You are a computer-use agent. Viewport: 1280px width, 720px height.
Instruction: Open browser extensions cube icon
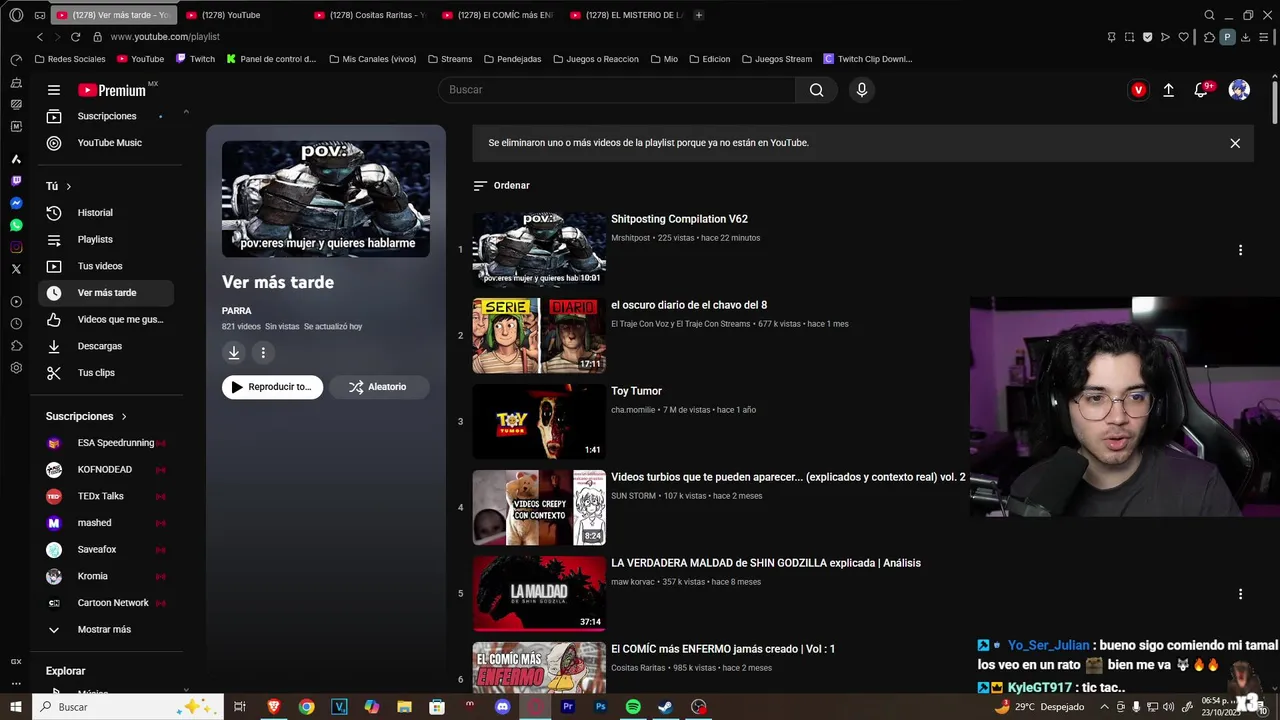pyautogui.click(x=1209, y=37)
